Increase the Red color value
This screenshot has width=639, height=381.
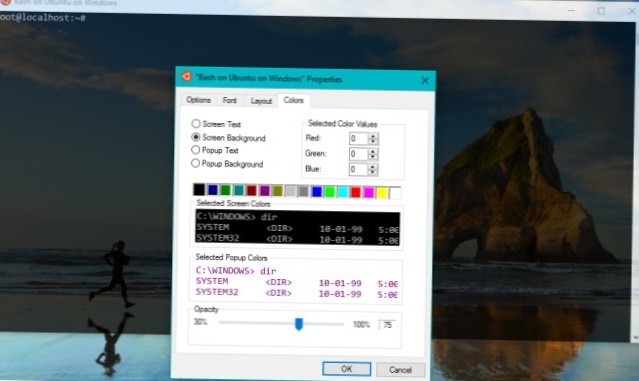click(373, 136)
